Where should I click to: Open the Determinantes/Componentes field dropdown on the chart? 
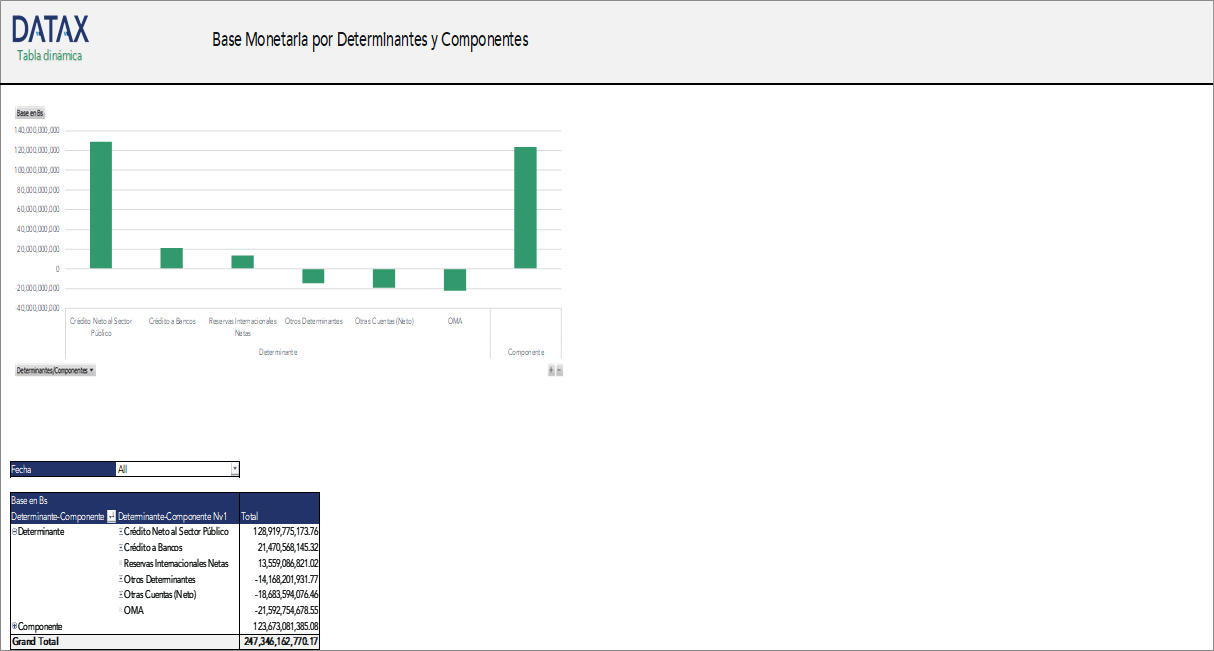click(x=91, y=370)
